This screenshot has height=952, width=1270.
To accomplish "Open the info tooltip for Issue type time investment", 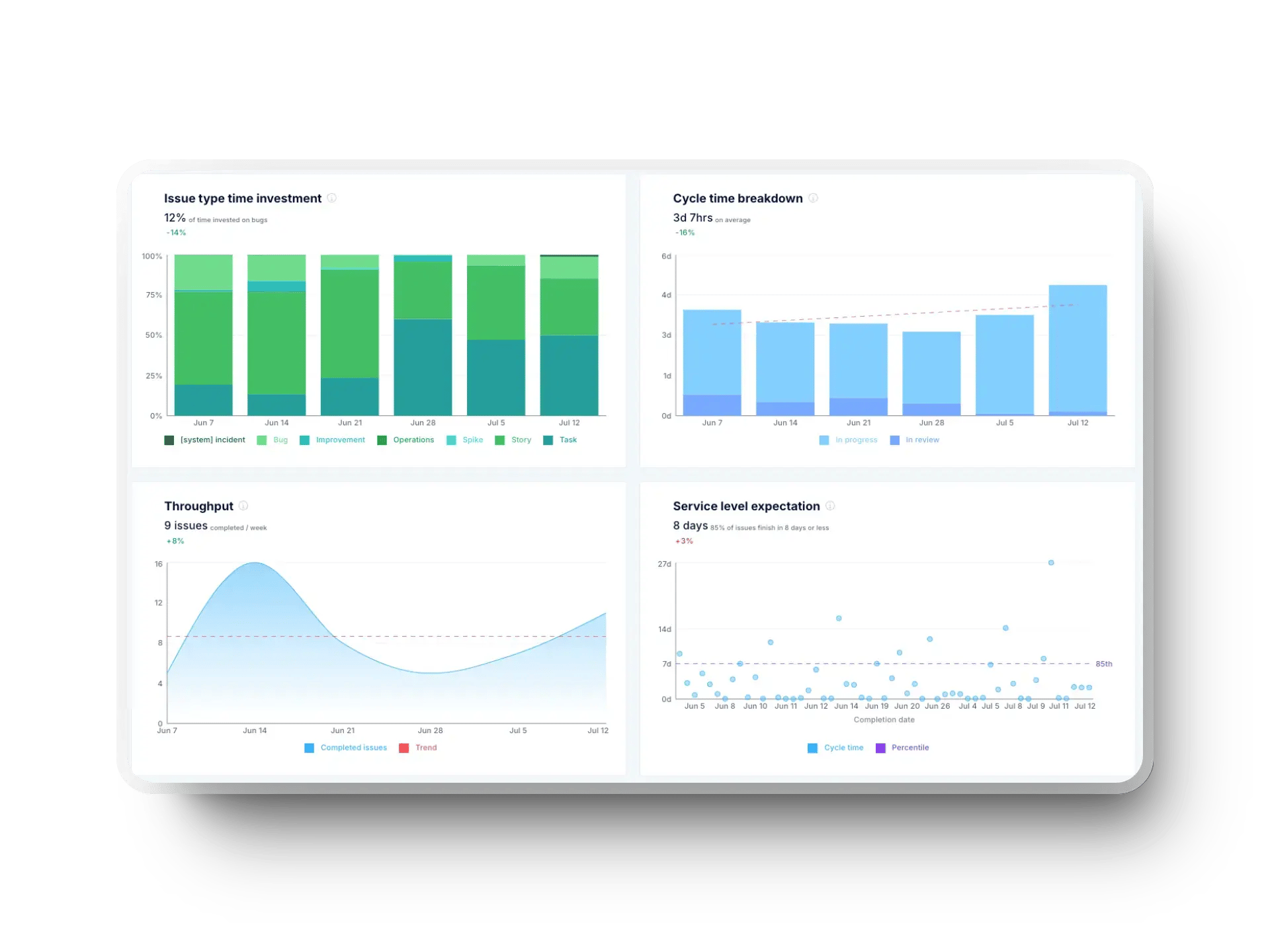I will point(332,198).
